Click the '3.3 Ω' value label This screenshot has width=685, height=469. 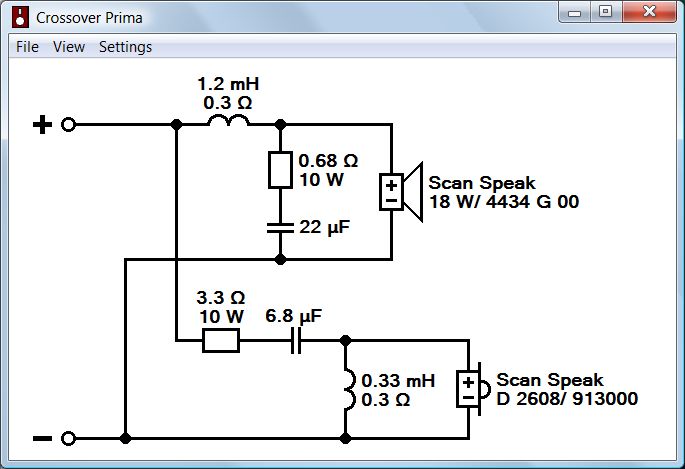click(x=221, y=298)
